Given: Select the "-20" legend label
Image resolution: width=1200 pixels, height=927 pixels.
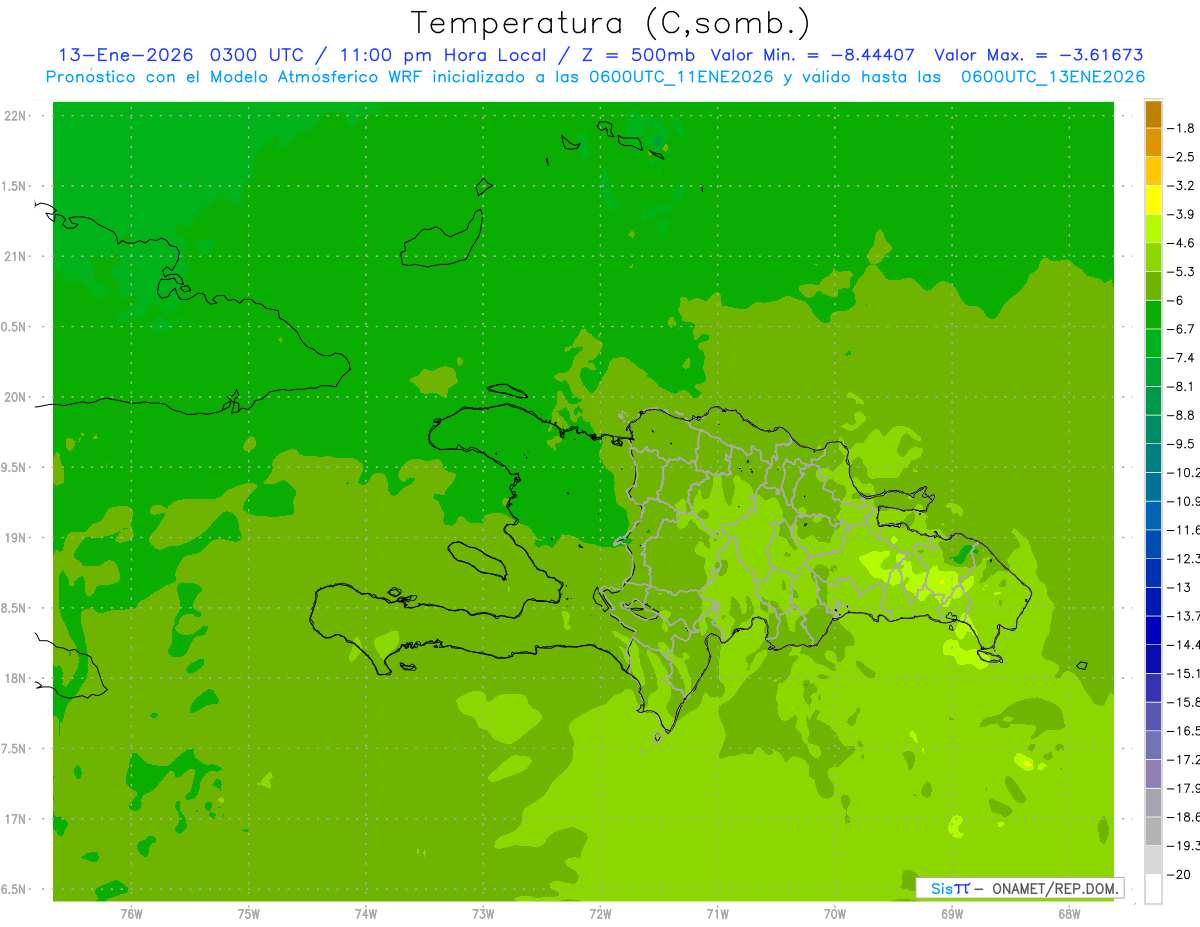Looking at the screenshot, I should [x=1181, y=874].
